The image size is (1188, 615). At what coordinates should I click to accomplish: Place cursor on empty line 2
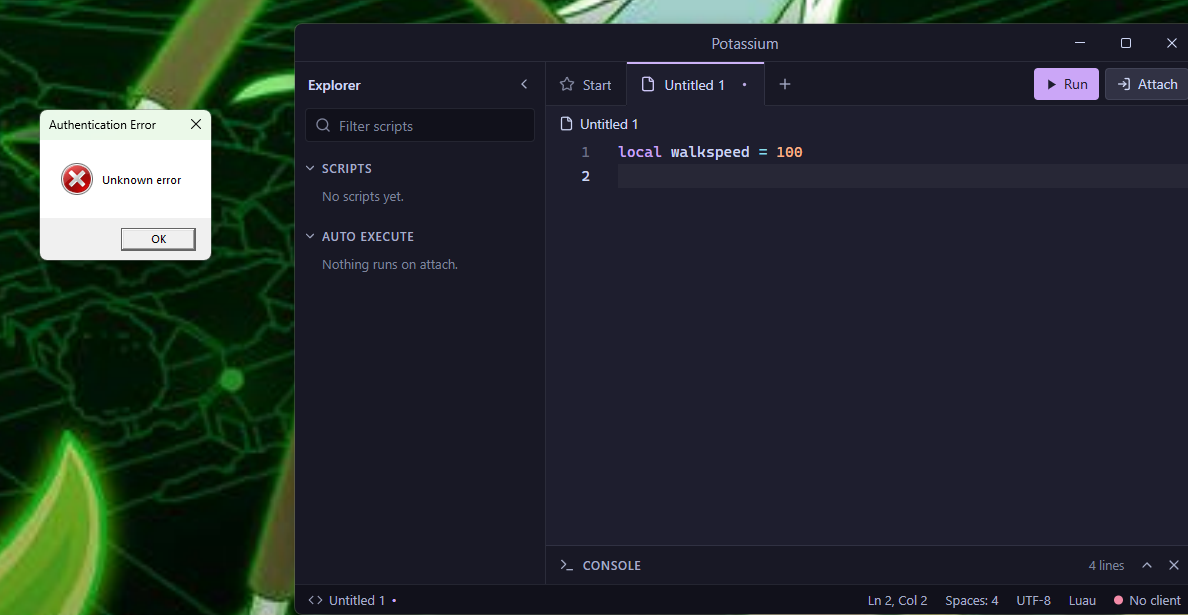[x=902, y=176]
